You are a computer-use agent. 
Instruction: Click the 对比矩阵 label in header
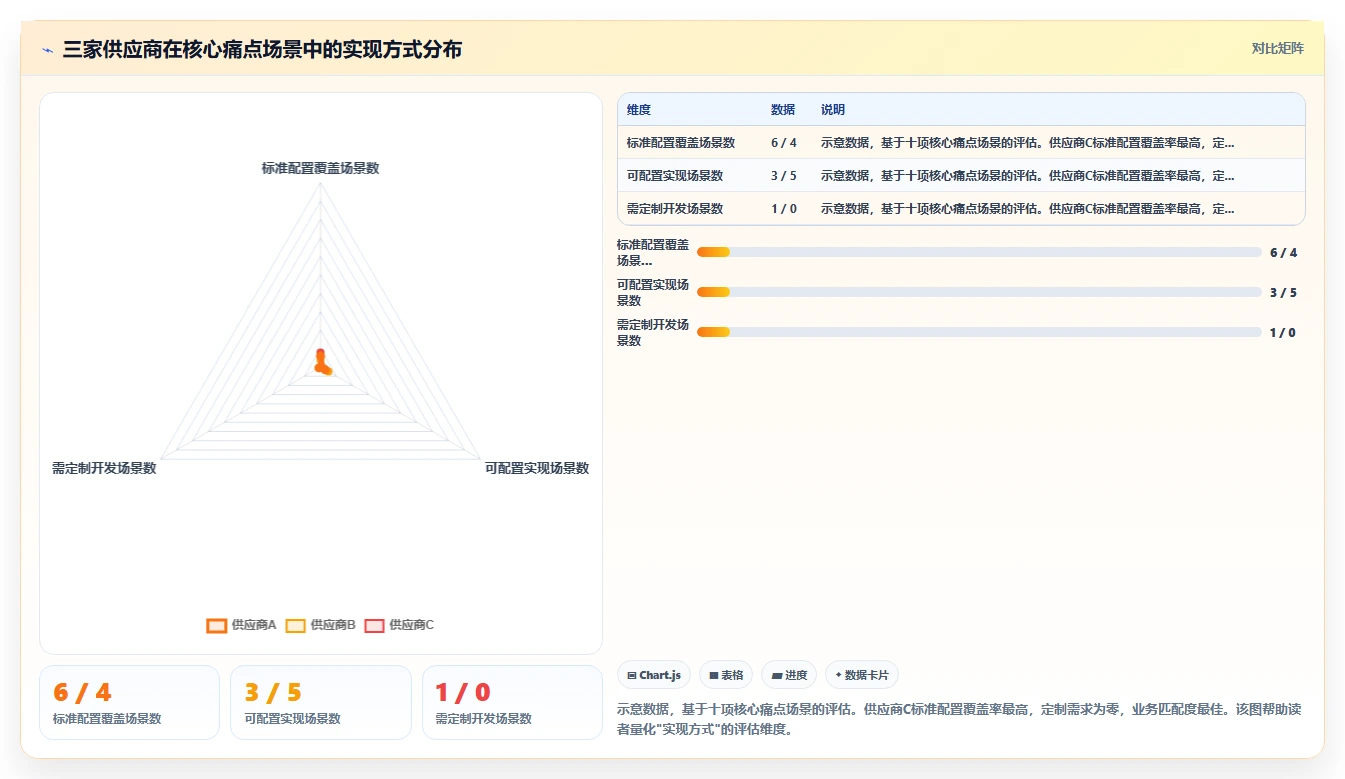(1277, 48)
